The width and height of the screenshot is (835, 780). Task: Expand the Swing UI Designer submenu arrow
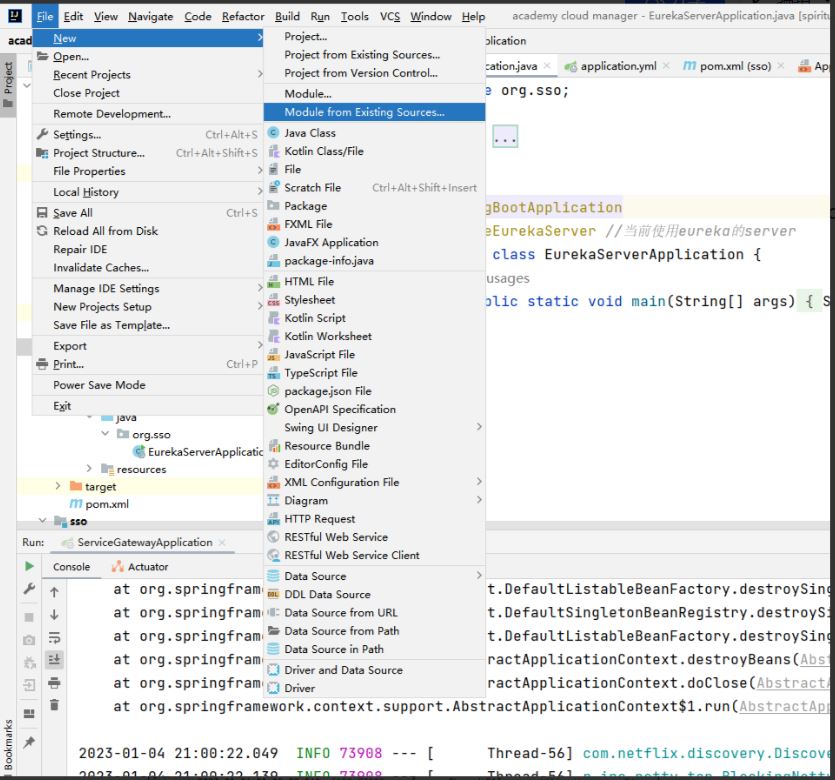pyautogui.click(x=479, y=427)
